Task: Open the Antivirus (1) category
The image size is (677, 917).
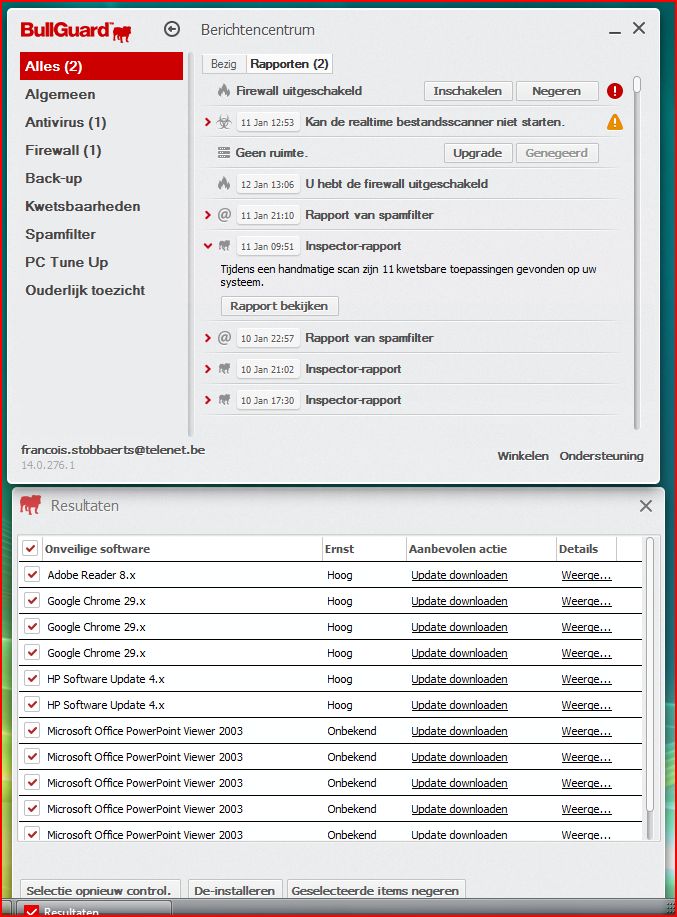Action: [65, 122]
